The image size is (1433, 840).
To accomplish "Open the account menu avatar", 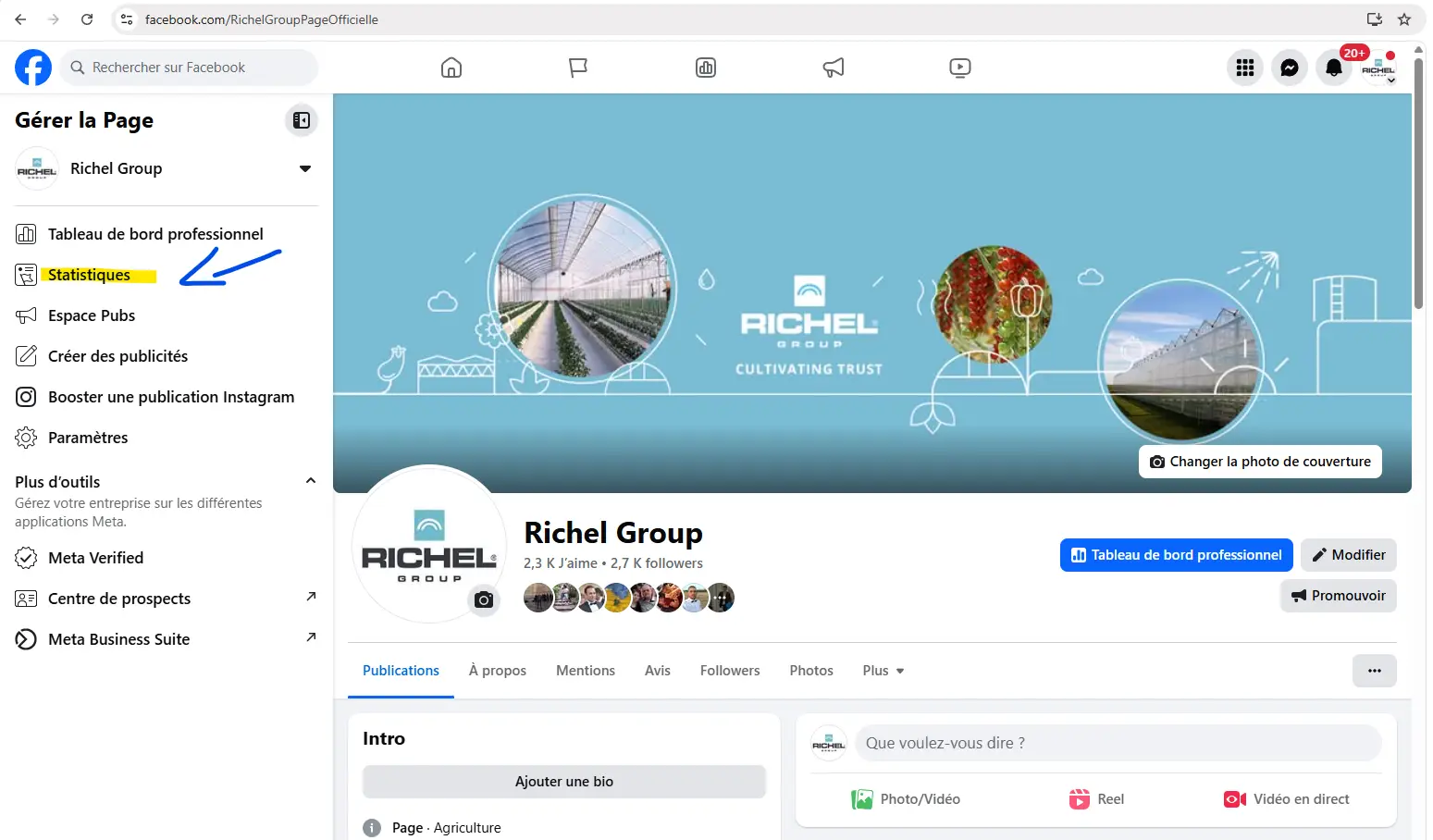I will [x=1378, y=68].
